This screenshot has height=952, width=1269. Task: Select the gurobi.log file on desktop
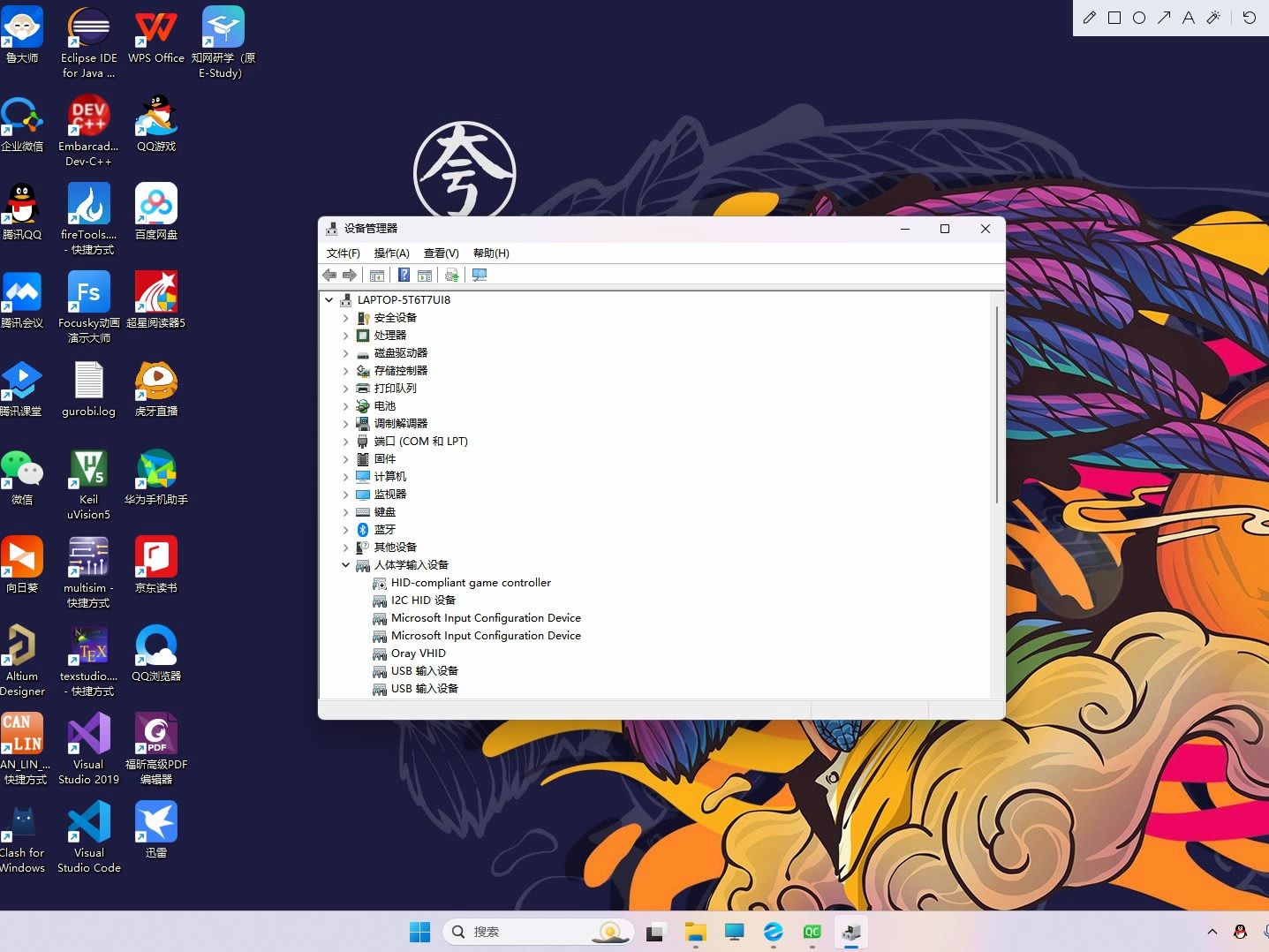pyautogui.click(x=88, y=389)
